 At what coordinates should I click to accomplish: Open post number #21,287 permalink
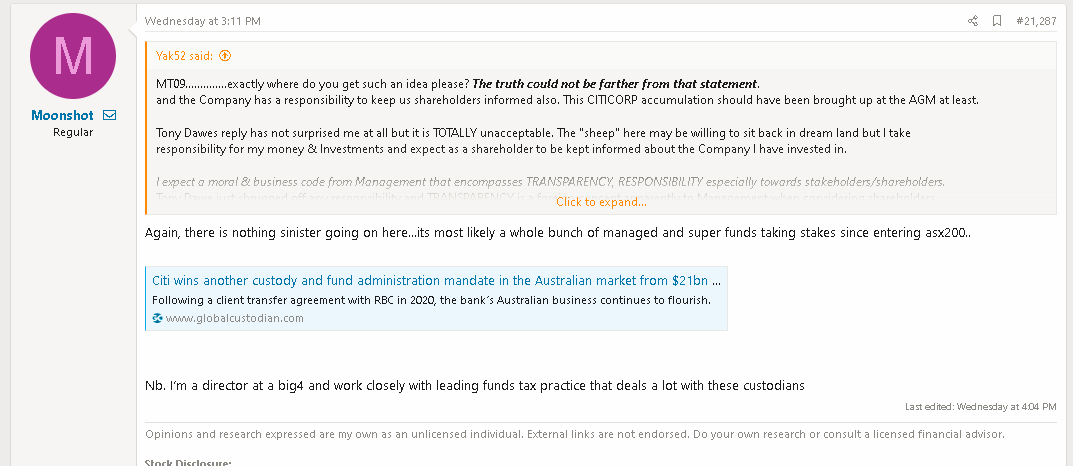[x=1036, y=21]
